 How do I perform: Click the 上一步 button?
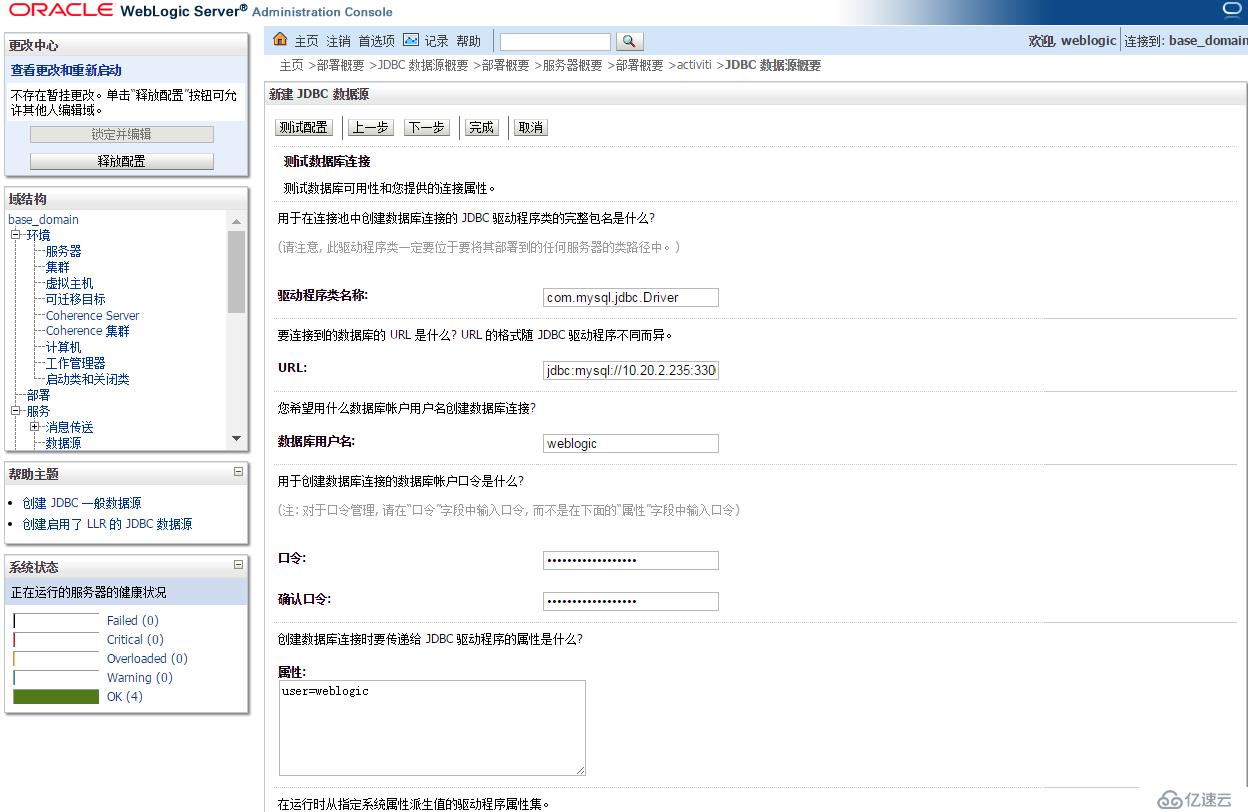[x=371, y=128]
